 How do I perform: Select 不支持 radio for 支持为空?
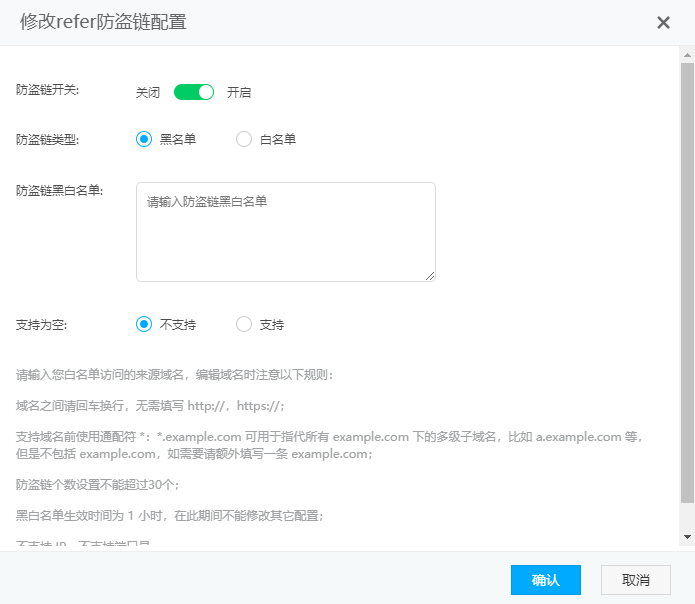(x=144, y=324)
